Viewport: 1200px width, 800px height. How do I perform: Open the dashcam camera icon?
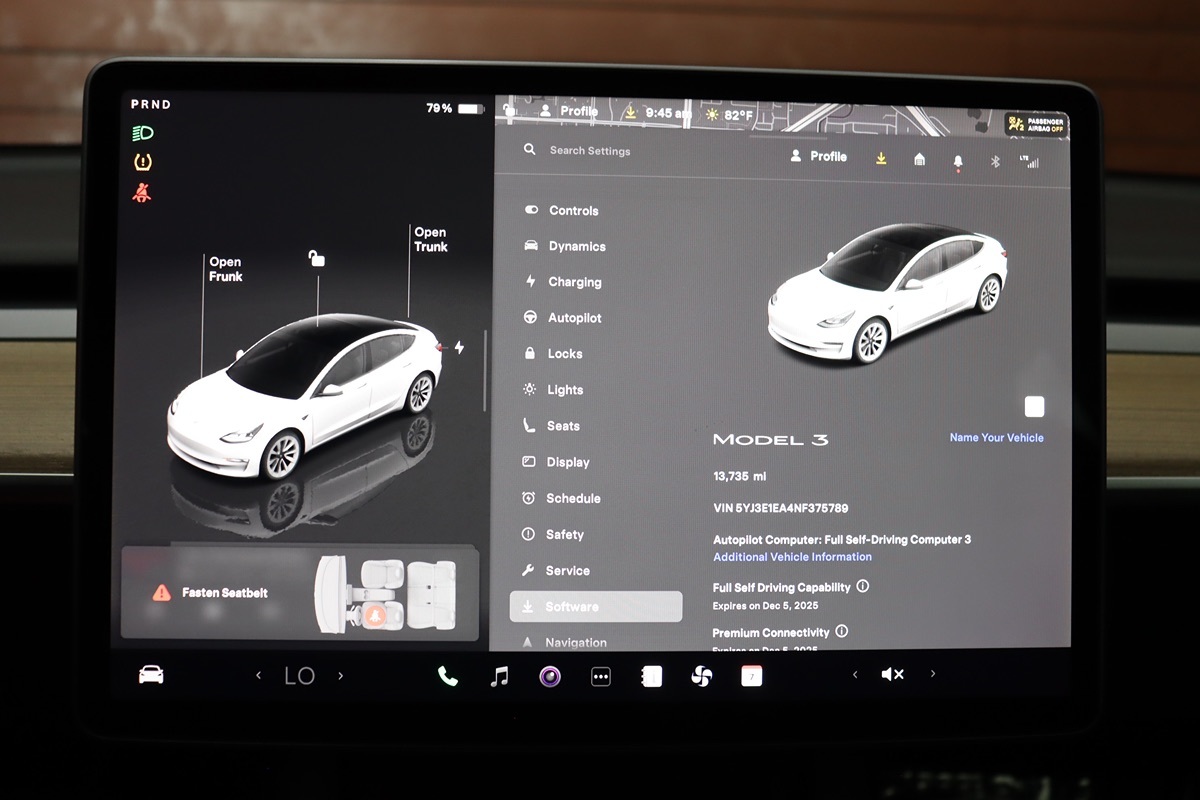(x=549, y=677)
